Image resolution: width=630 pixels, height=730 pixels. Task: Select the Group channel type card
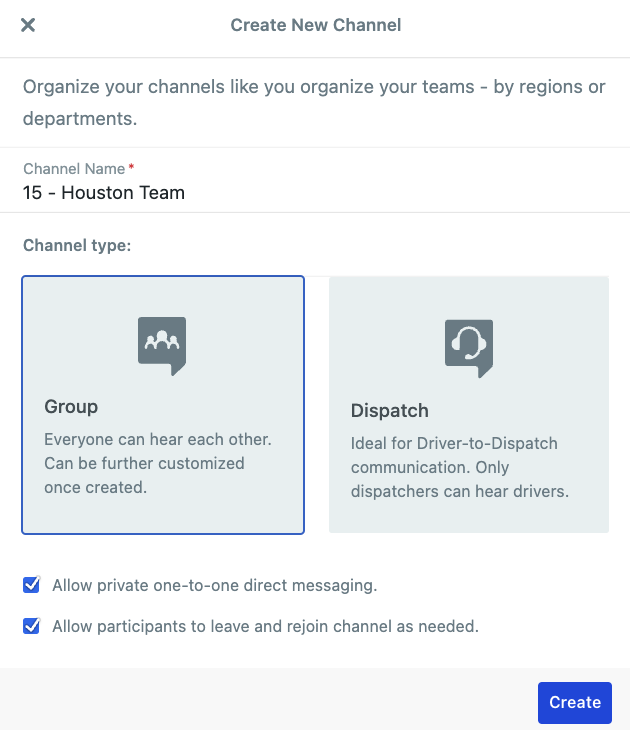pyautogui.click(x=163, y=405)
